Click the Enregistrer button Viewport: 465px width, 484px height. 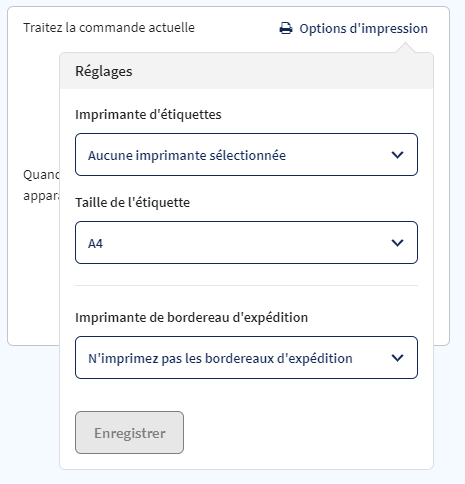[129, 433]
